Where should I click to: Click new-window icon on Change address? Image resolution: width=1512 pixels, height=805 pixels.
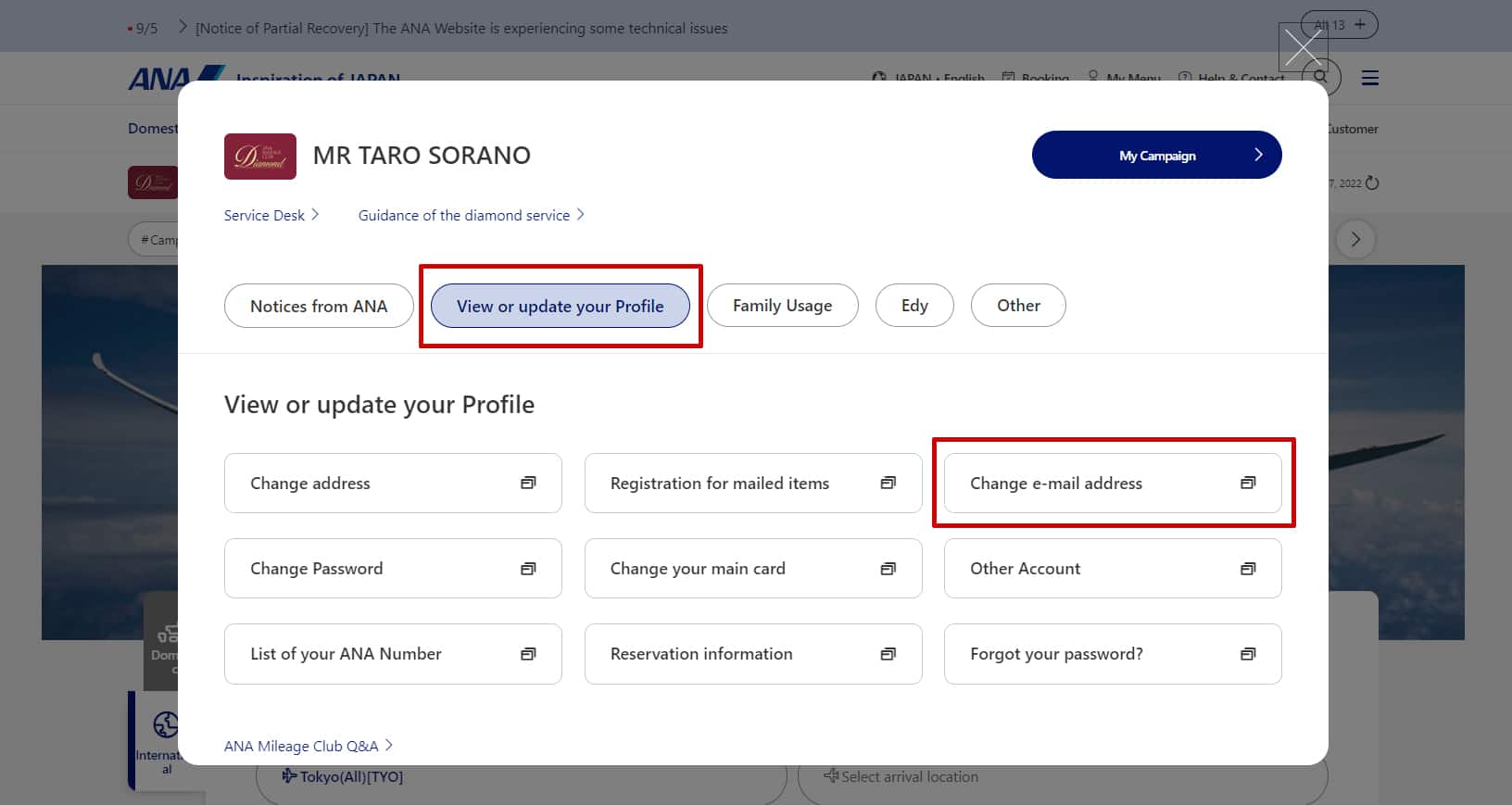528,483
